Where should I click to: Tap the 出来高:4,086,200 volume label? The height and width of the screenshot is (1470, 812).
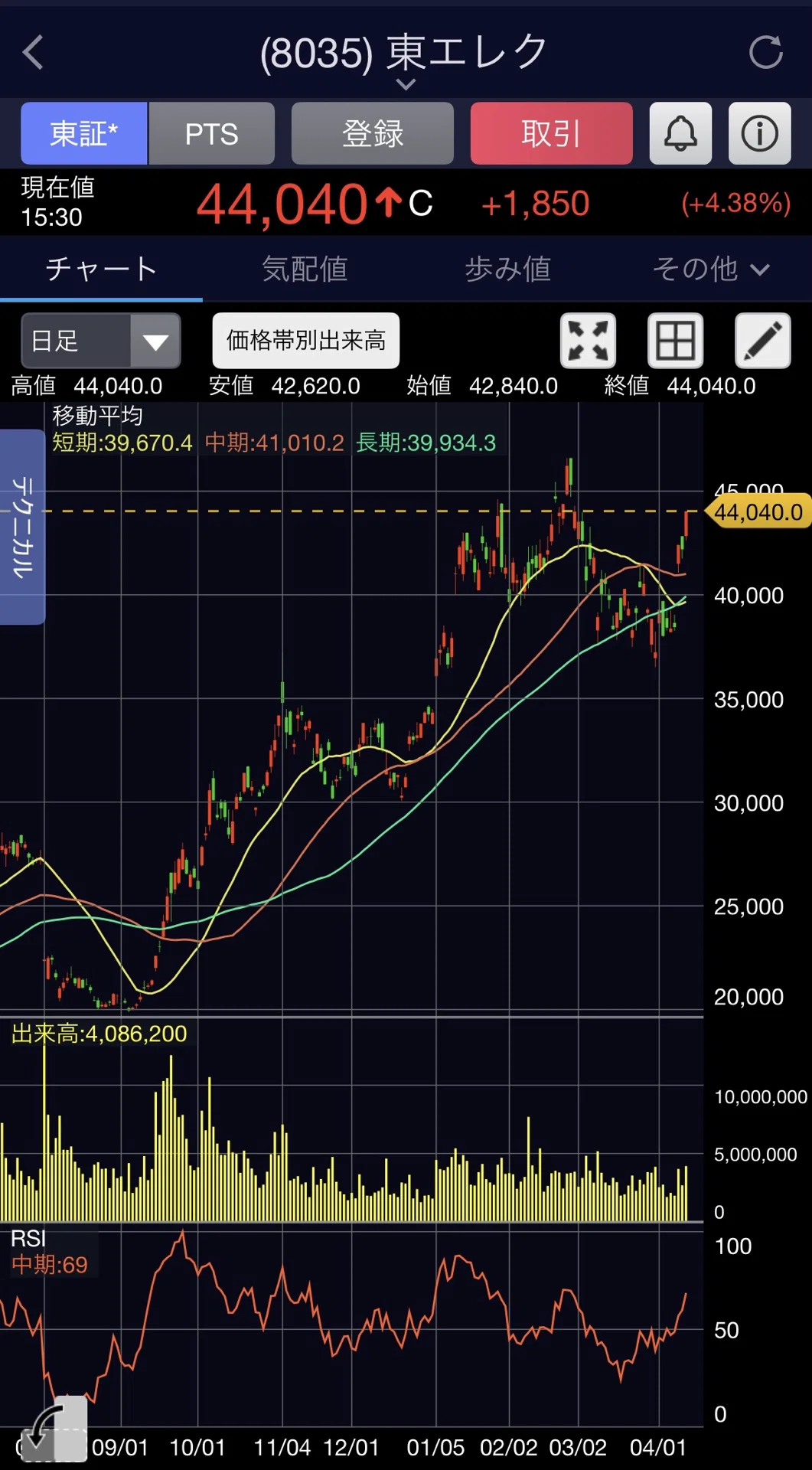[x=99, y=1034]
